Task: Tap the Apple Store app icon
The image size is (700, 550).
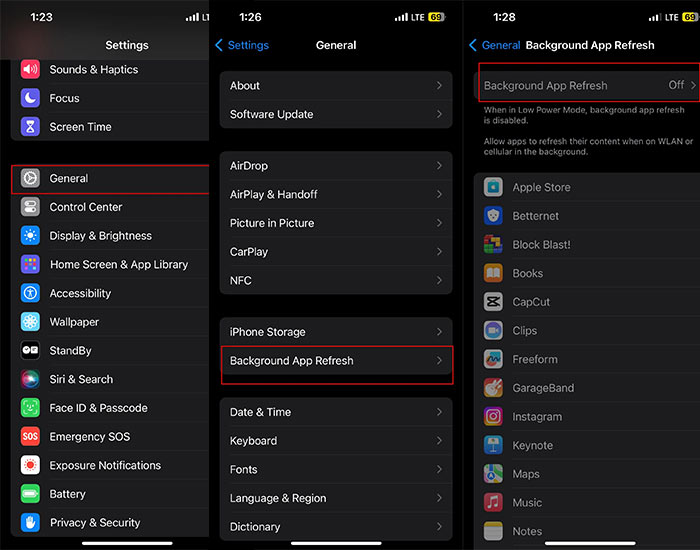Action: (493, 187)
